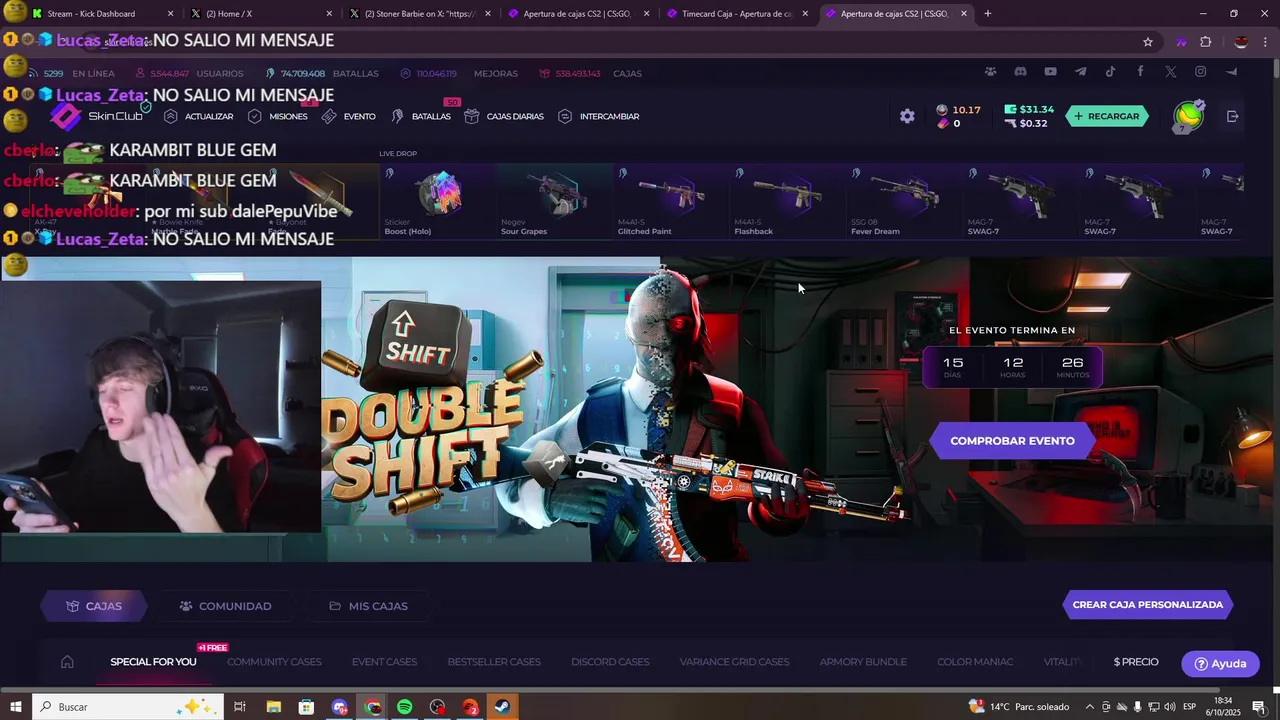1280x720 pixels.
Task: Open SSG 08 Fever Dream live drop
Action: [905, 201]
